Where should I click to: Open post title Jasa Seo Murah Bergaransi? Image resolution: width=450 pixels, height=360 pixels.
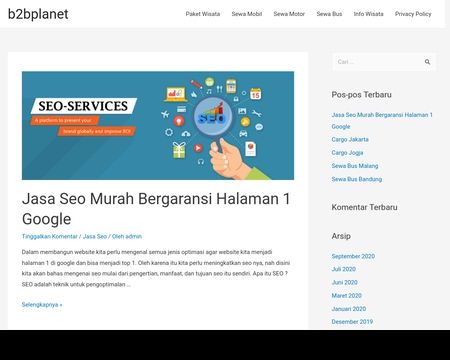pyautogui.click(x=156, y=209)
